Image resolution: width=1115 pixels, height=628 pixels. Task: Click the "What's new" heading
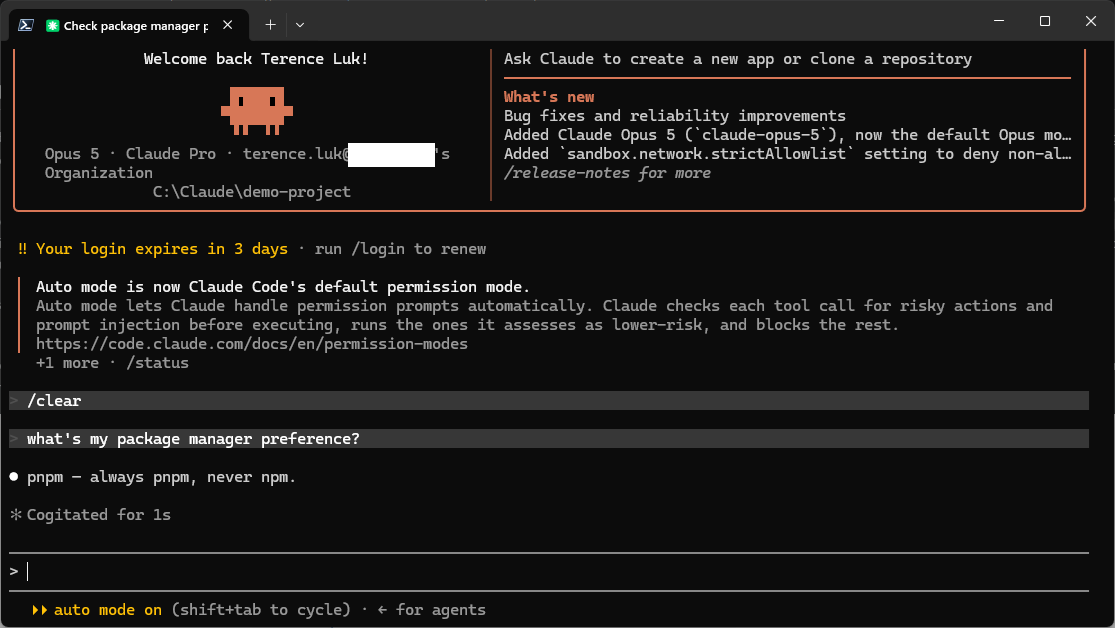click(549, 97)
